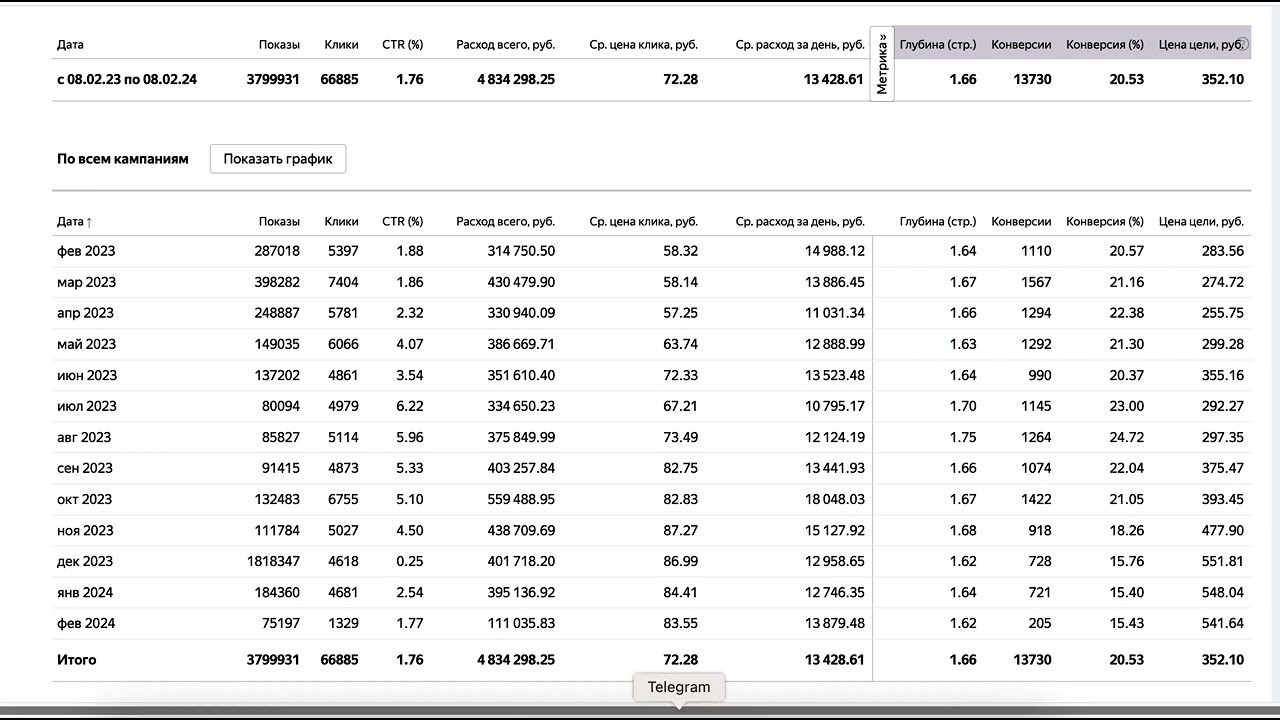Select CTR value 6.22 for июл 2023
1280x720 pixels.
click(410, 406)
